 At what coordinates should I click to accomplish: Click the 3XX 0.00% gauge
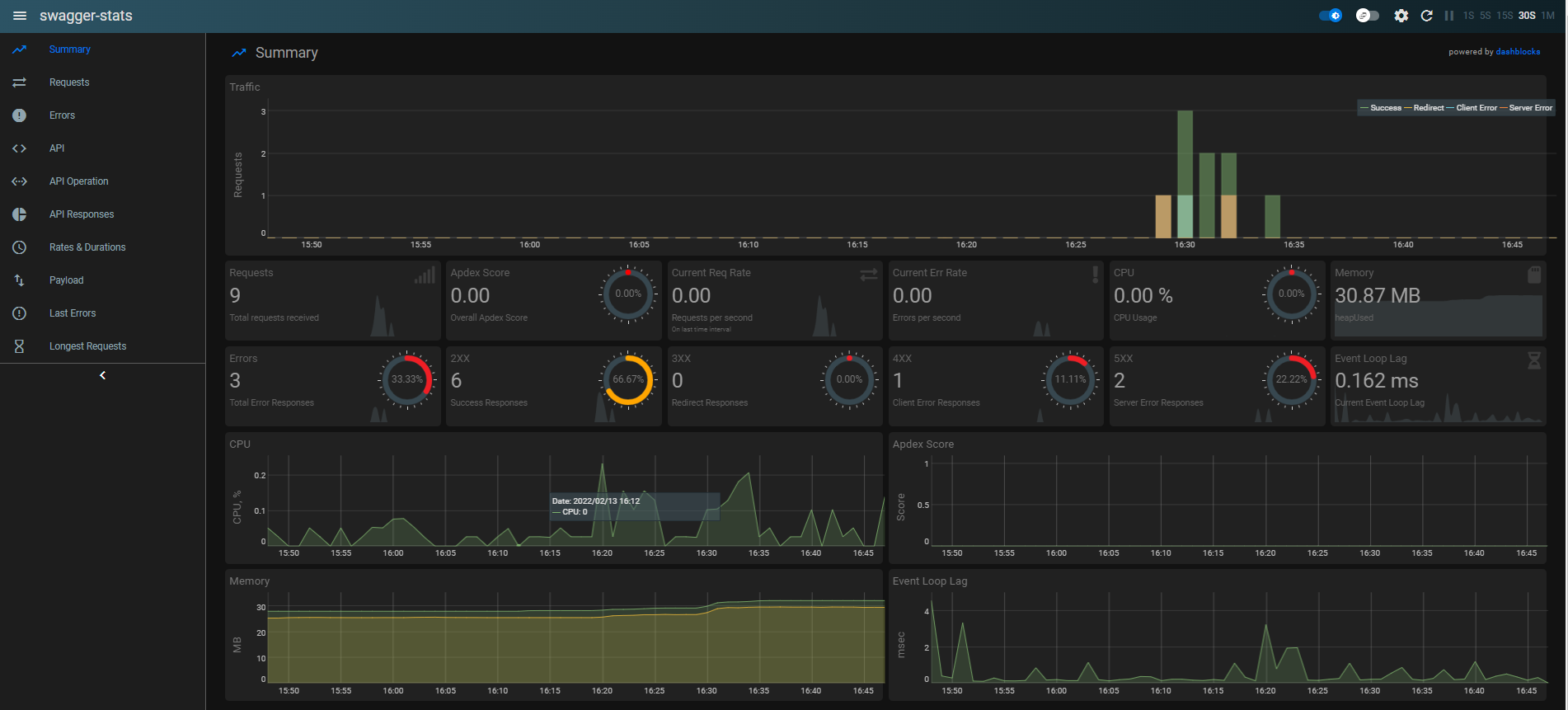point(849,380)
